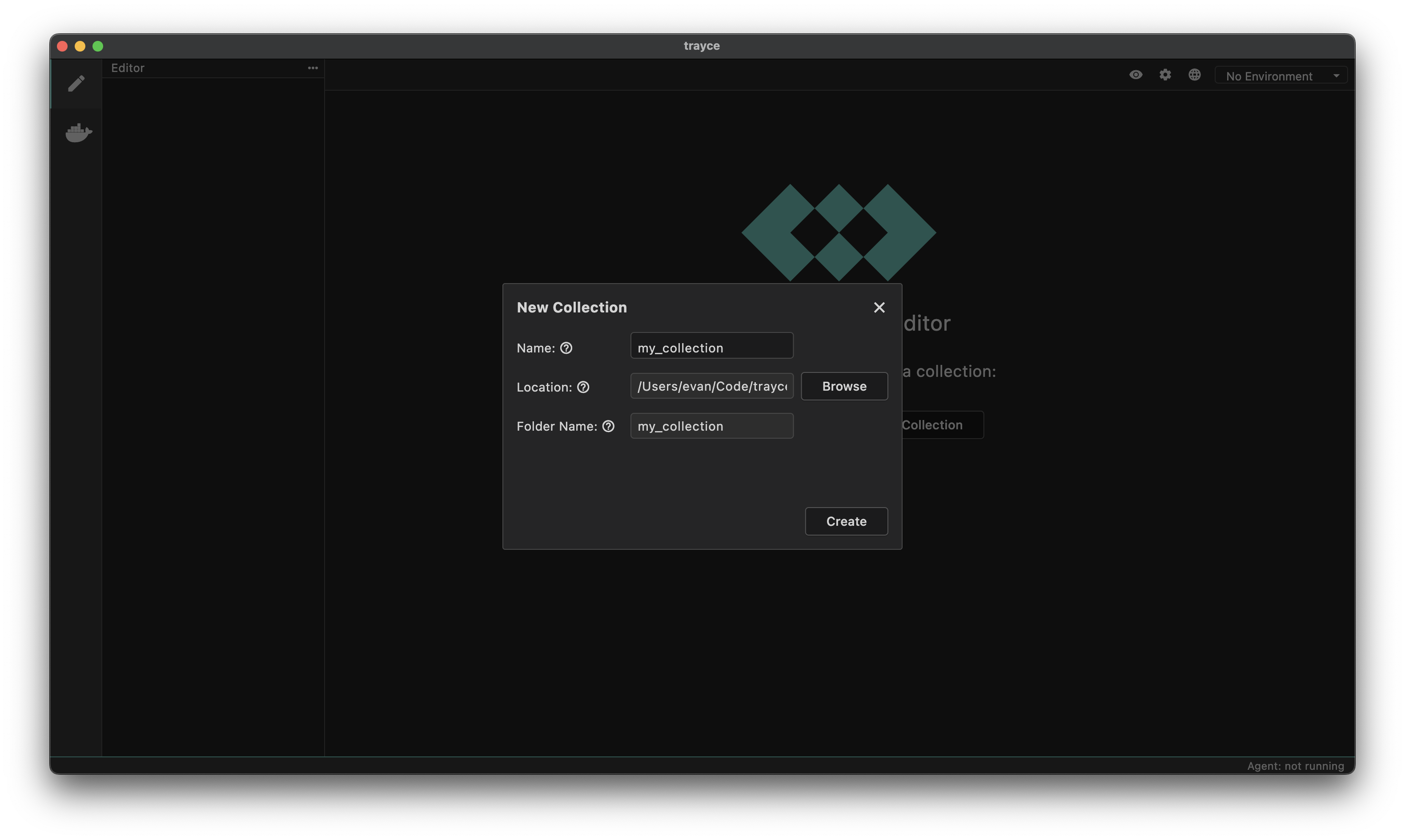Click the Agent: not running status text
1405x840 pixels.
tap(1295, 766)
